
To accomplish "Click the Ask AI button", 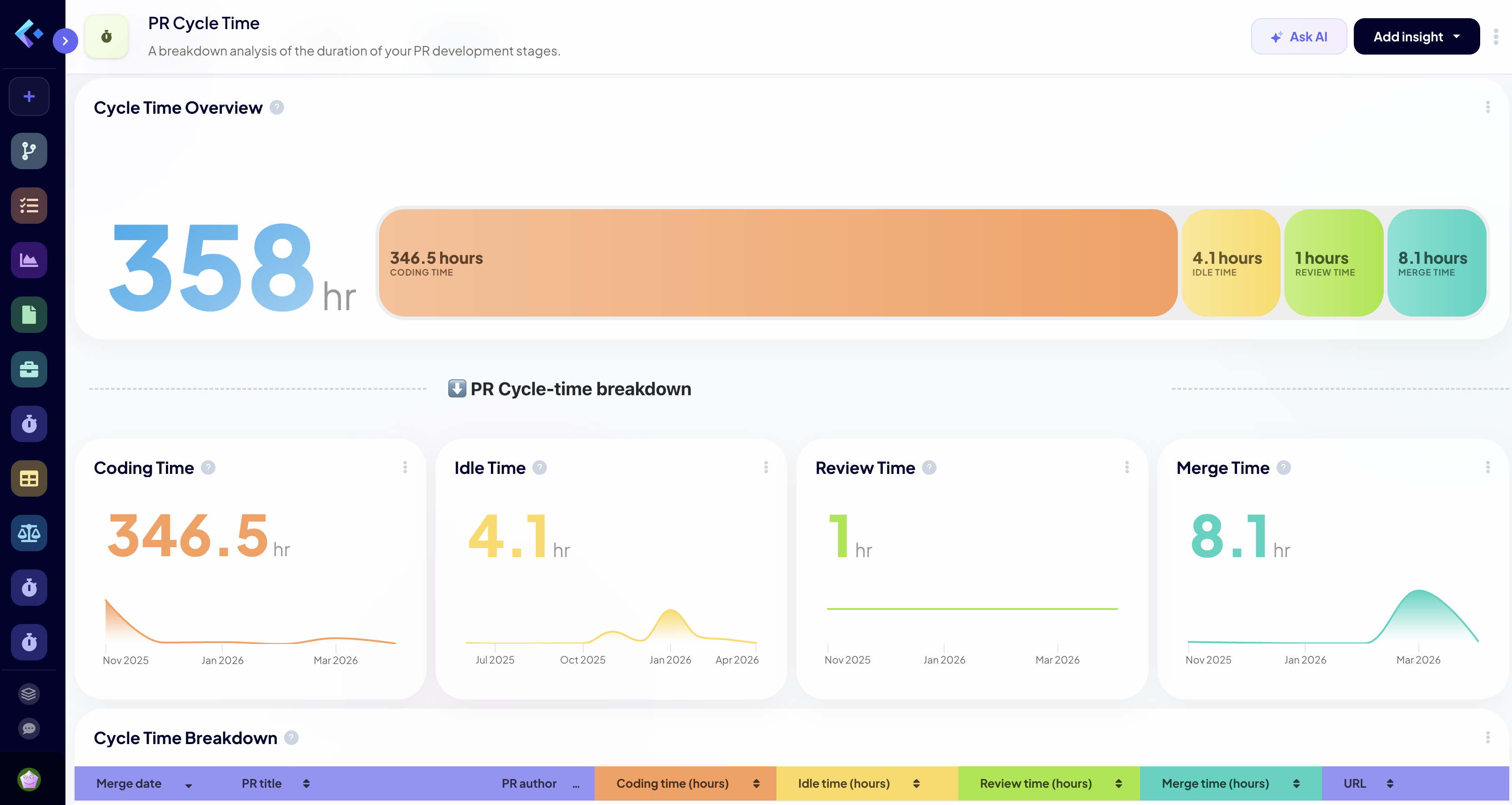I will click(x=1298, y=36).
